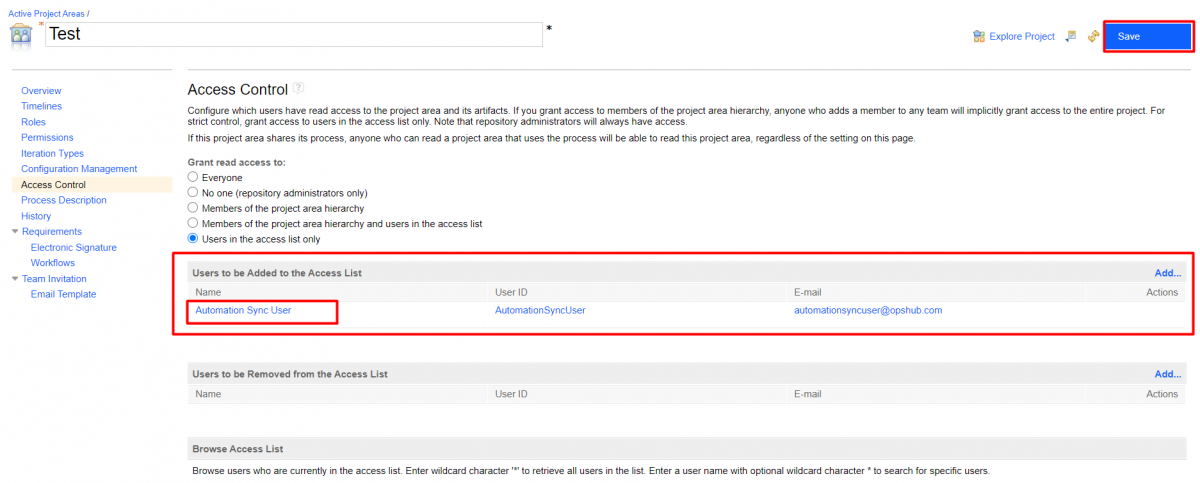The height and width of the screenshot is (483, 1200).
Task: Click the project area icon beside Test
Action: click(x=21, y=35)
